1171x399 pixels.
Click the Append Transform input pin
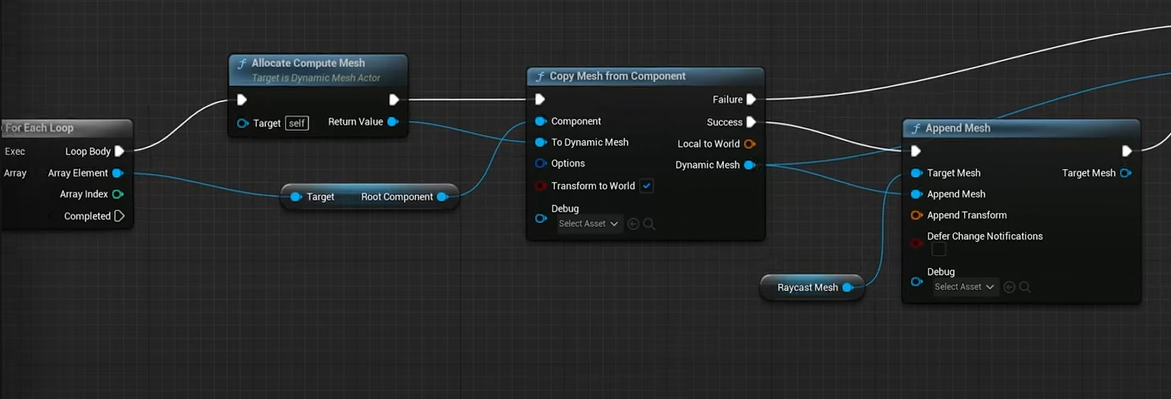pyautogui.click(x=916, y=215)
